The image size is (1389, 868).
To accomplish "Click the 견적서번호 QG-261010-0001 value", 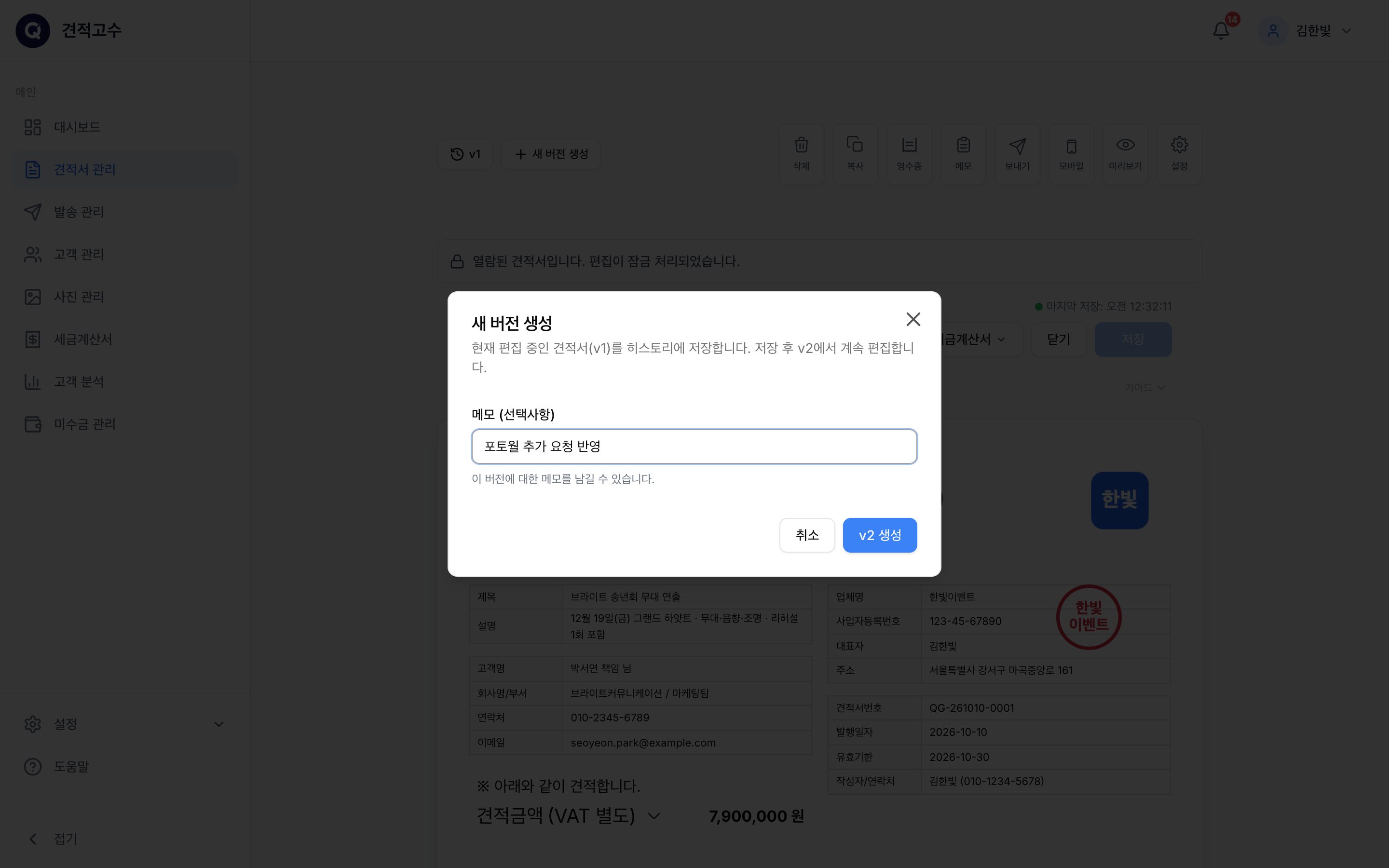I will pos(971,708).
